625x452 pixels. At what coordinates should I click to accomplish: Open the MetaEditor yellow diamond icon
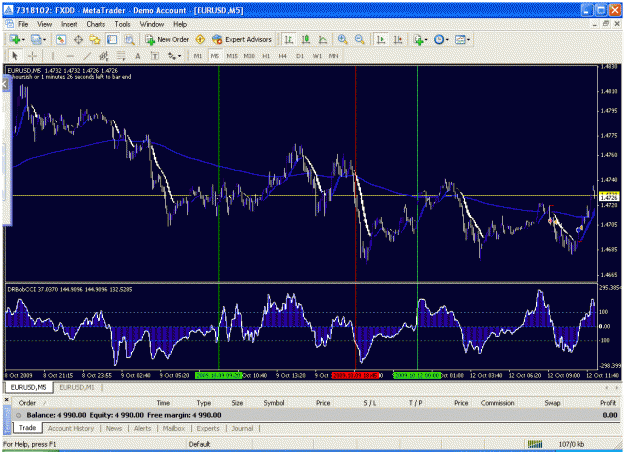200,39
